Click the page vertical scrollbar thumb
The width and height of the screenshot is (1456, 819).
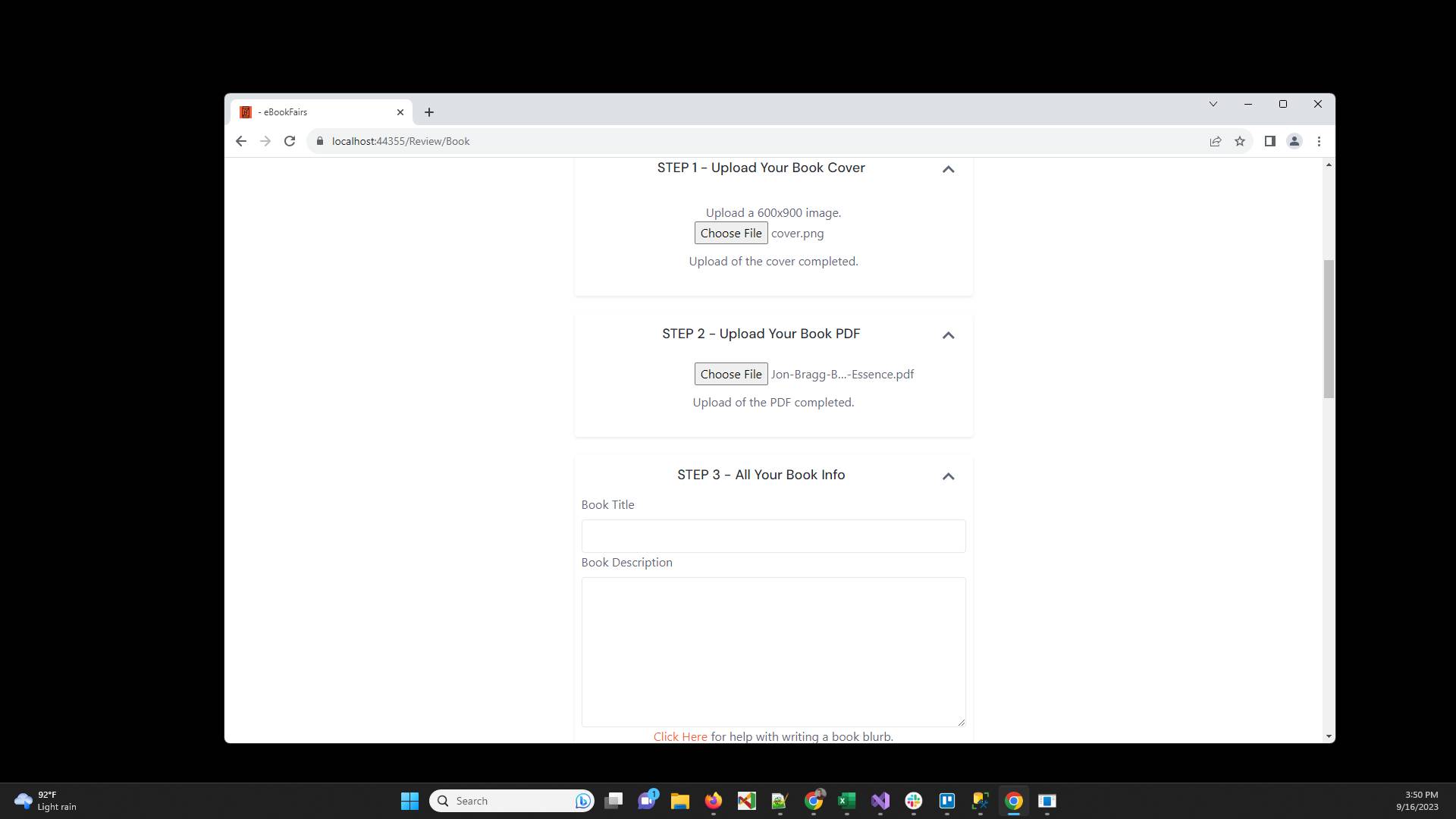pyautogui.click(x=1328, y=328)
